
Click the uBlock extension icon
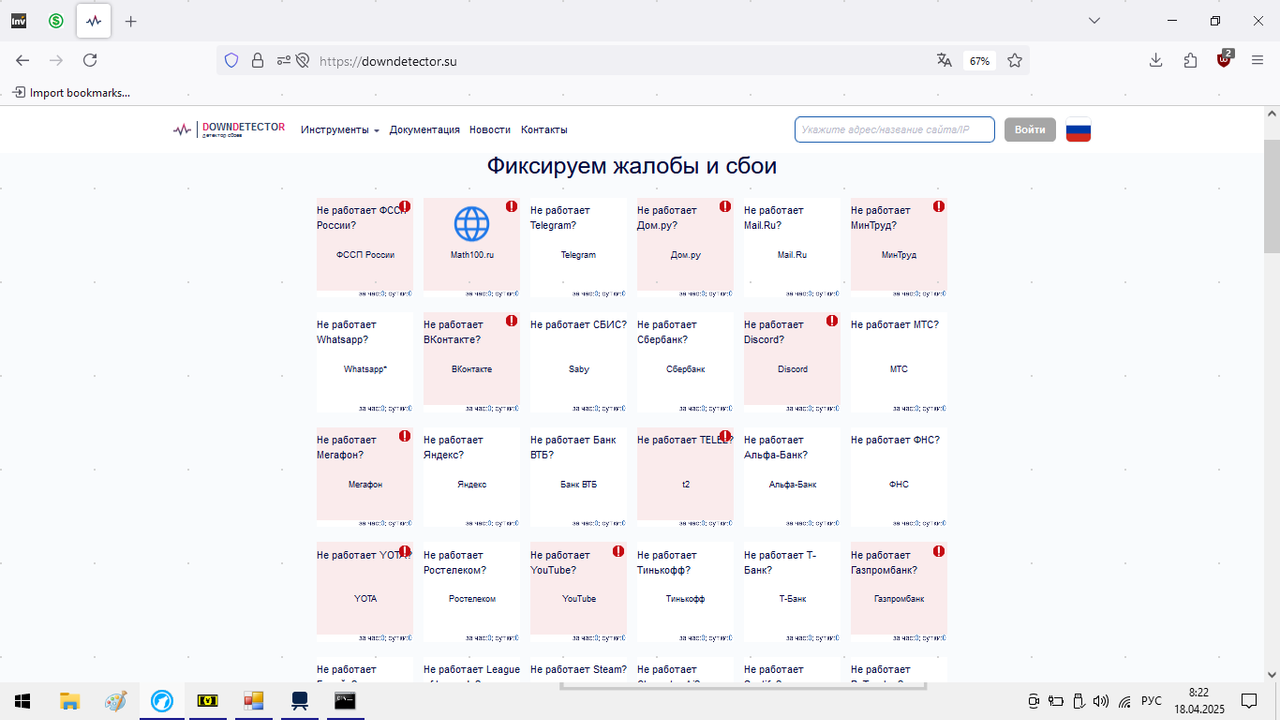point(1224,59)
